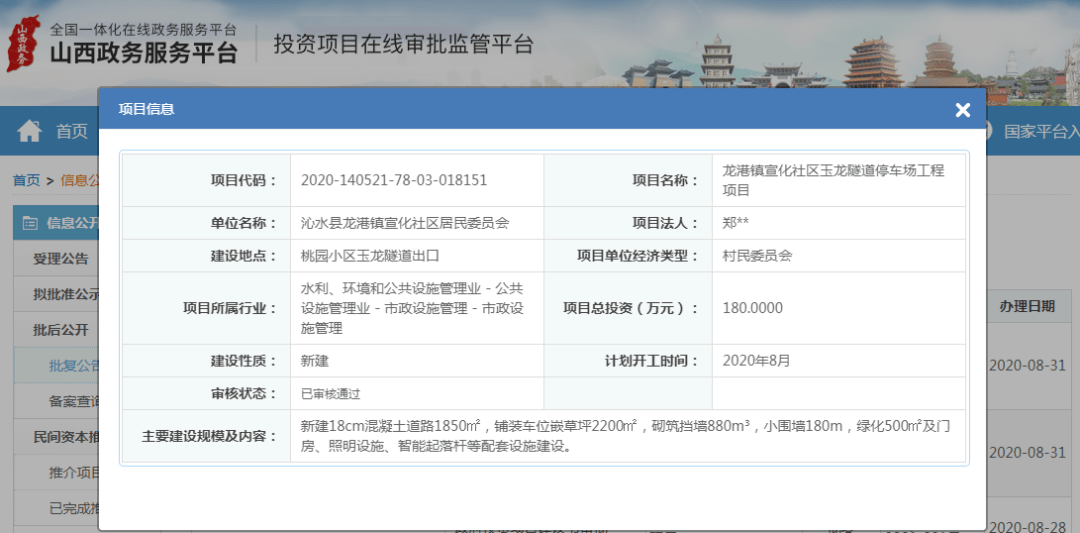
Task: Click the industry value 水利、环境和公共设施管理业
Action: 412,308
